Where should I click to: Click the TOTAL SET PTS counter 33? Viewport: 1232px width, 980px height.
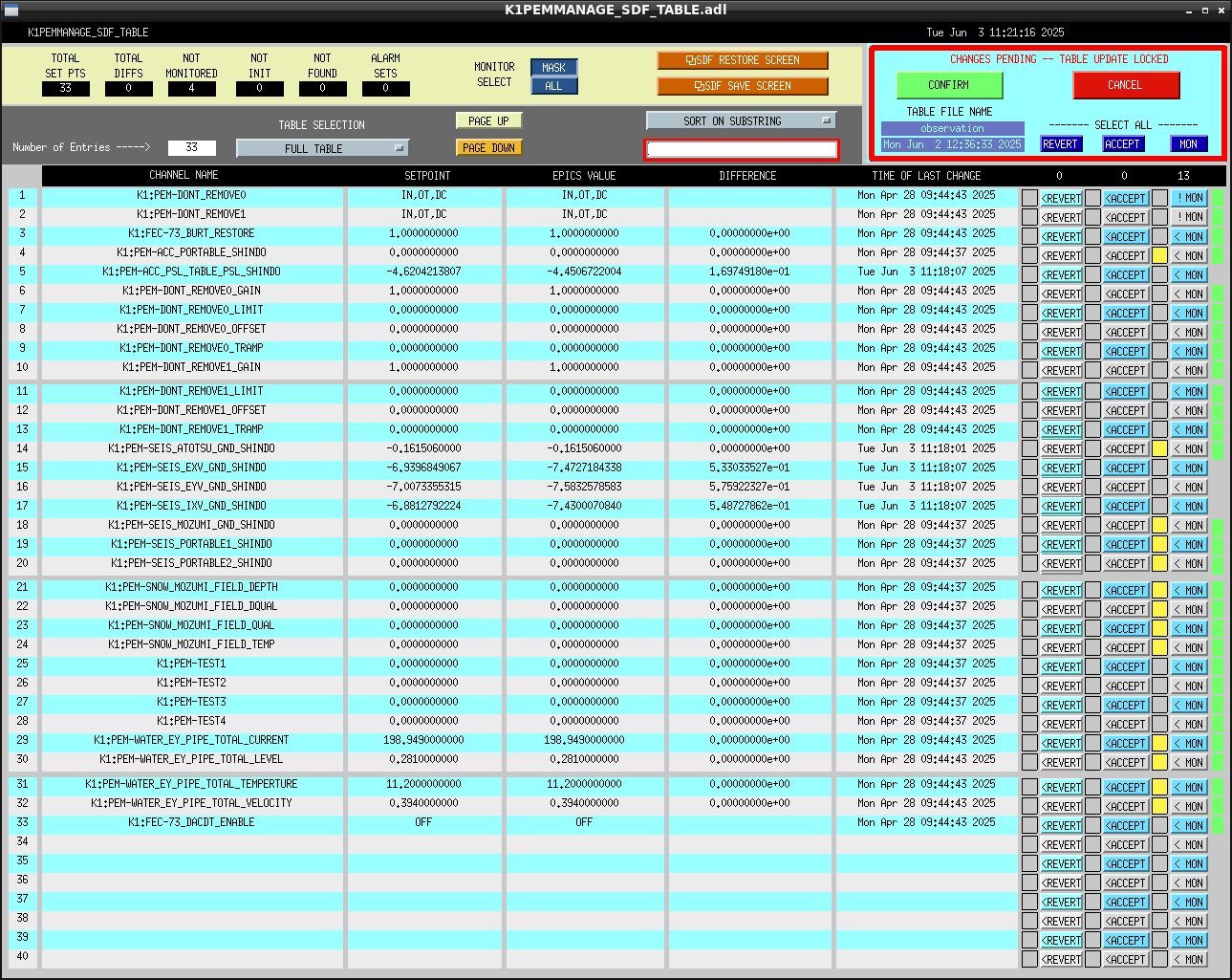point(65,89)
